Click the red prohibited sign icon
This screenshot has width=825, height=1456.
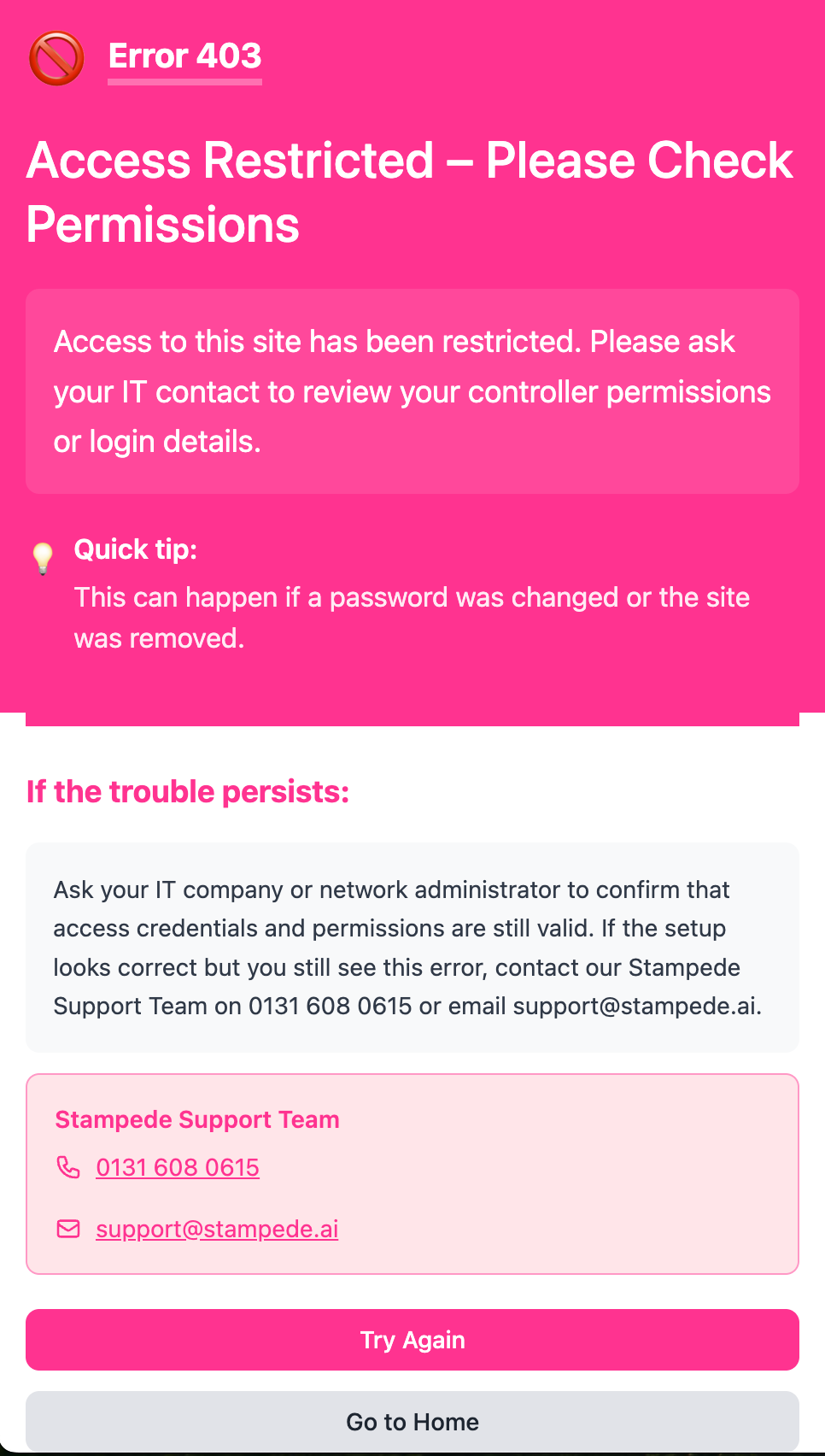[x=56, y=59]
